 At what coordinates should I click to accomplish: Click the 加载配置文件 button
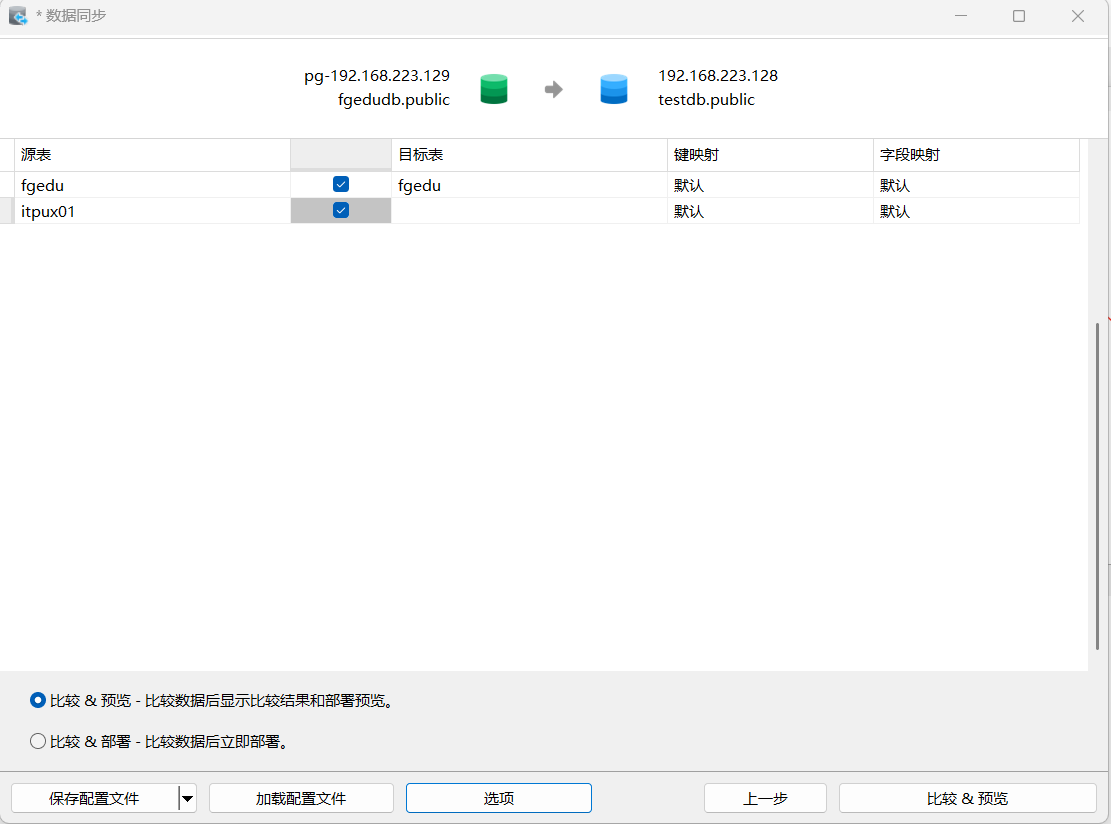[x=301, y=798]
